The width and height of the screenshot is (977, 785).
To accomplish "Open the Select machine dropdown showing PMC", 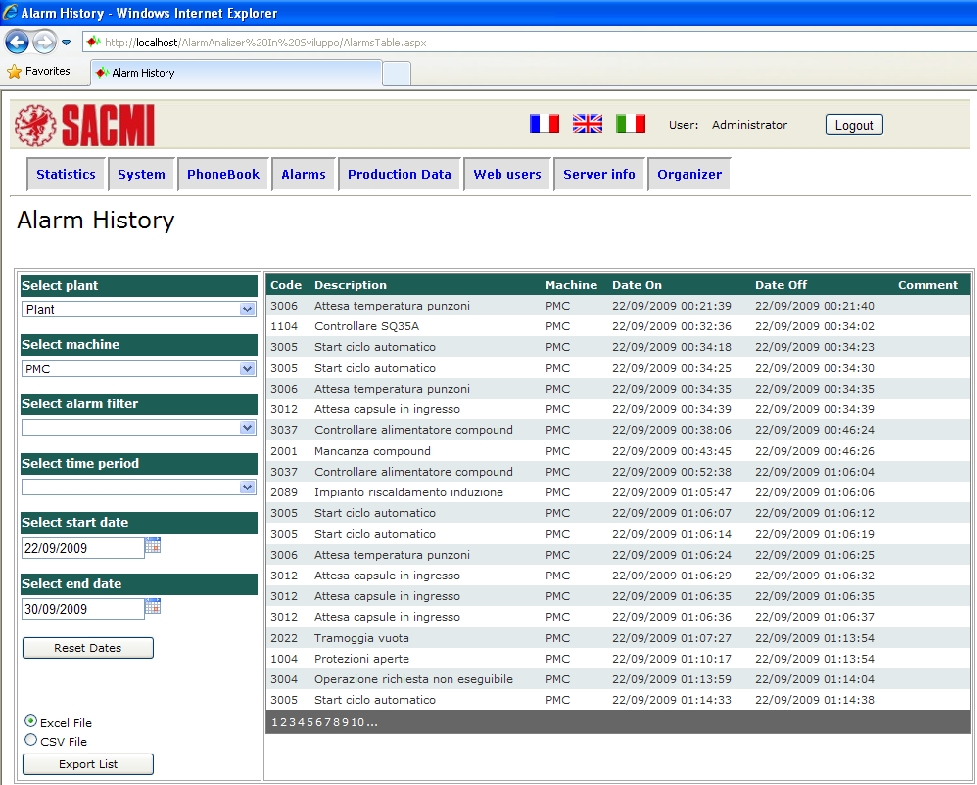I will (138, 368).
